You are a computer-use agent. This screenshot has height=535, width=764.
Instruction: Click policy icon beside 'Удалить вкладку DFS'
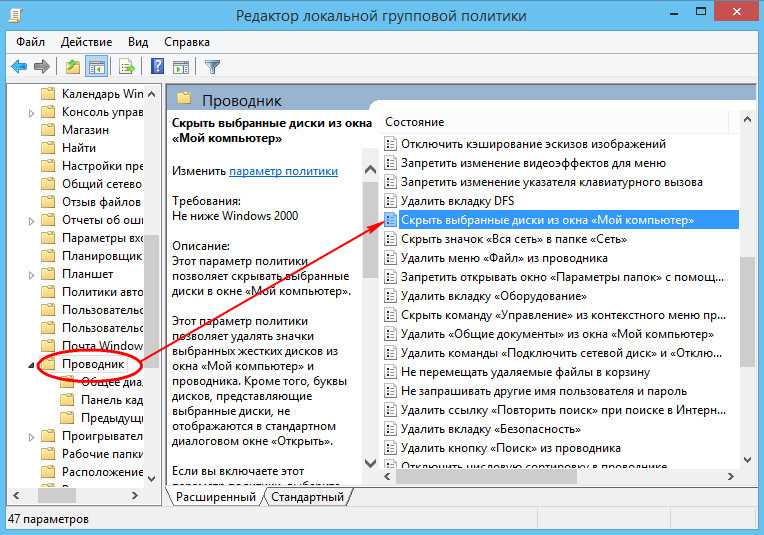pyautogui.click(x=390, y=201)
